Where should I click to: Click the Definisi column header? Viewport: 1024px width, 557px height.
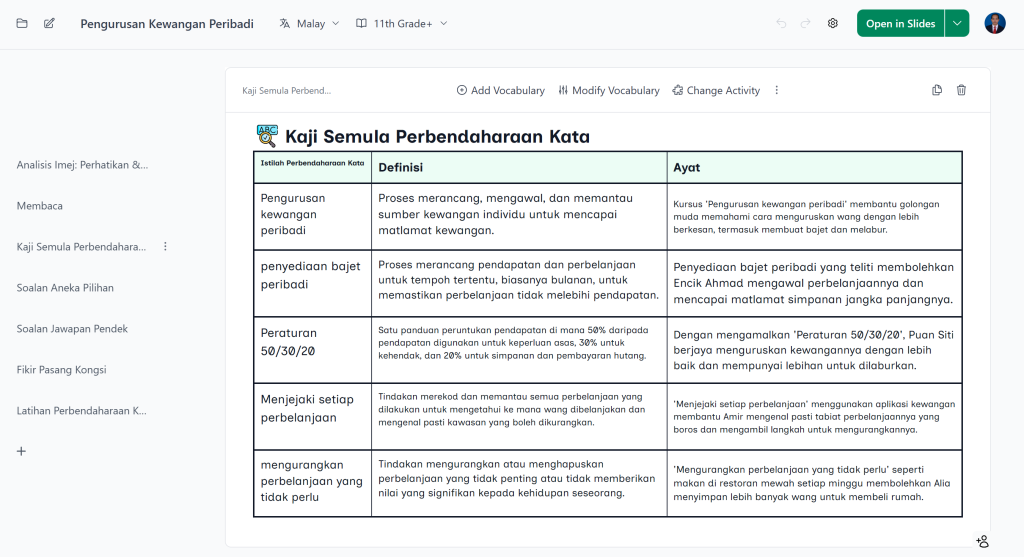(519, 167)
